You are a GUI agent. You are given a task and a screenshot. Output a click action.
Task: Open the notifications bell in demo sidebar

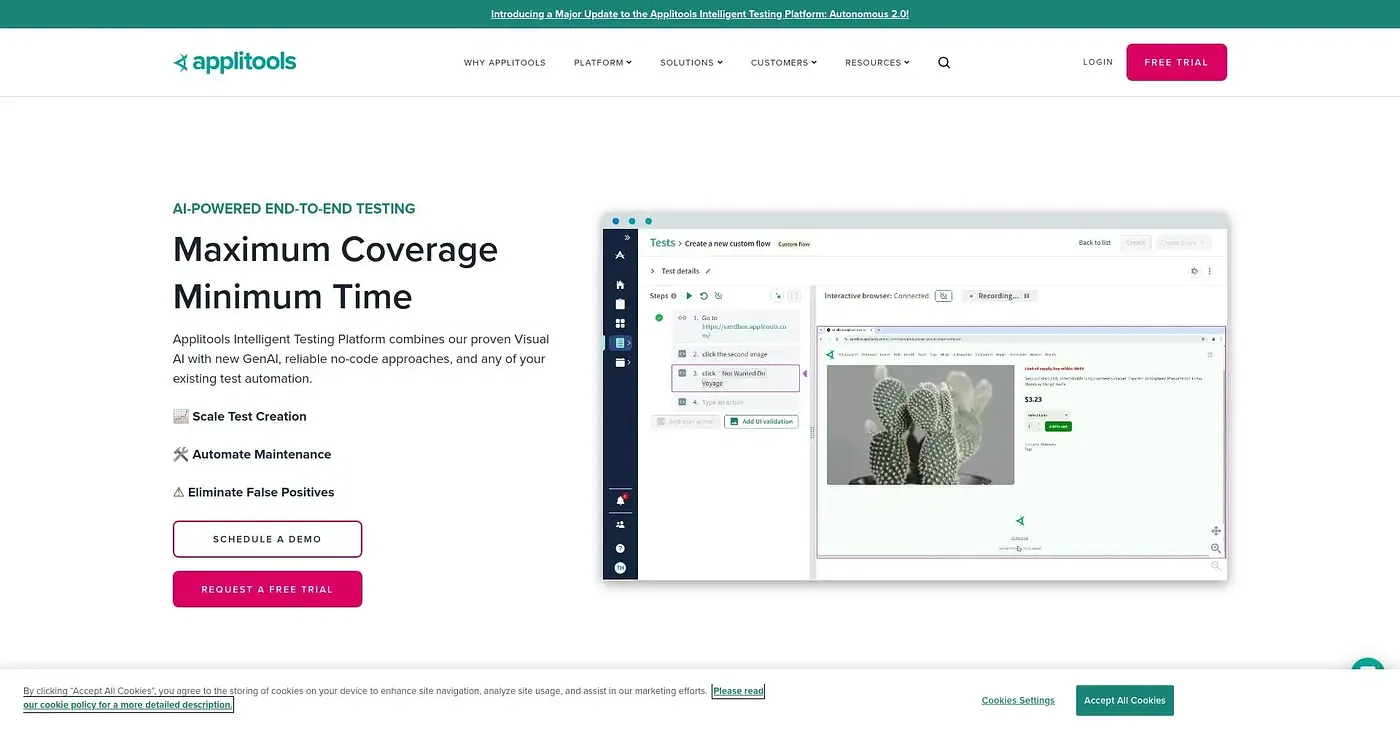pyautogui.click(x=620, y=500)
